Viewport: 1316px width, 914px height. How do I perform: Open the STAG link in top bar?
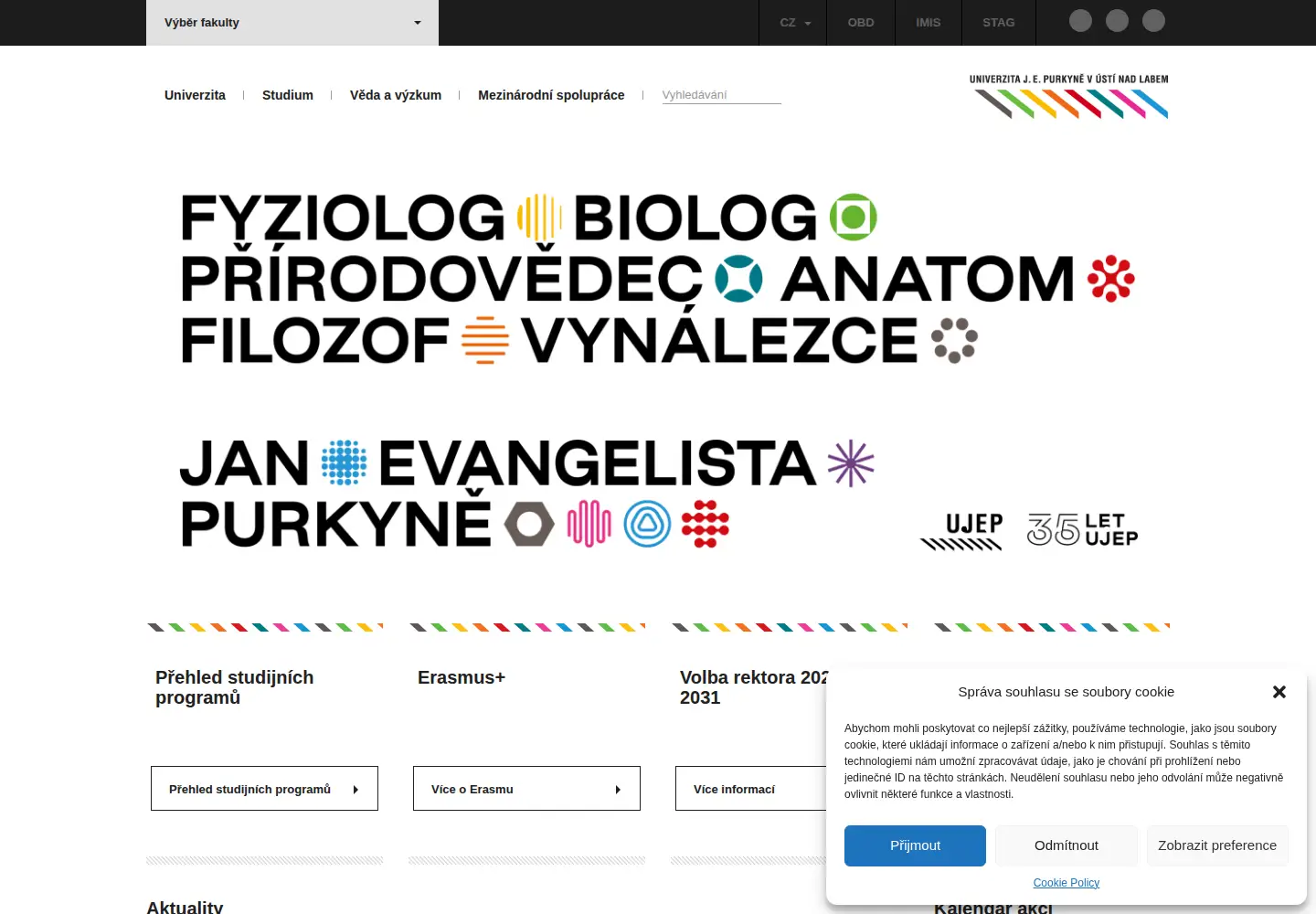click(999, 23)
